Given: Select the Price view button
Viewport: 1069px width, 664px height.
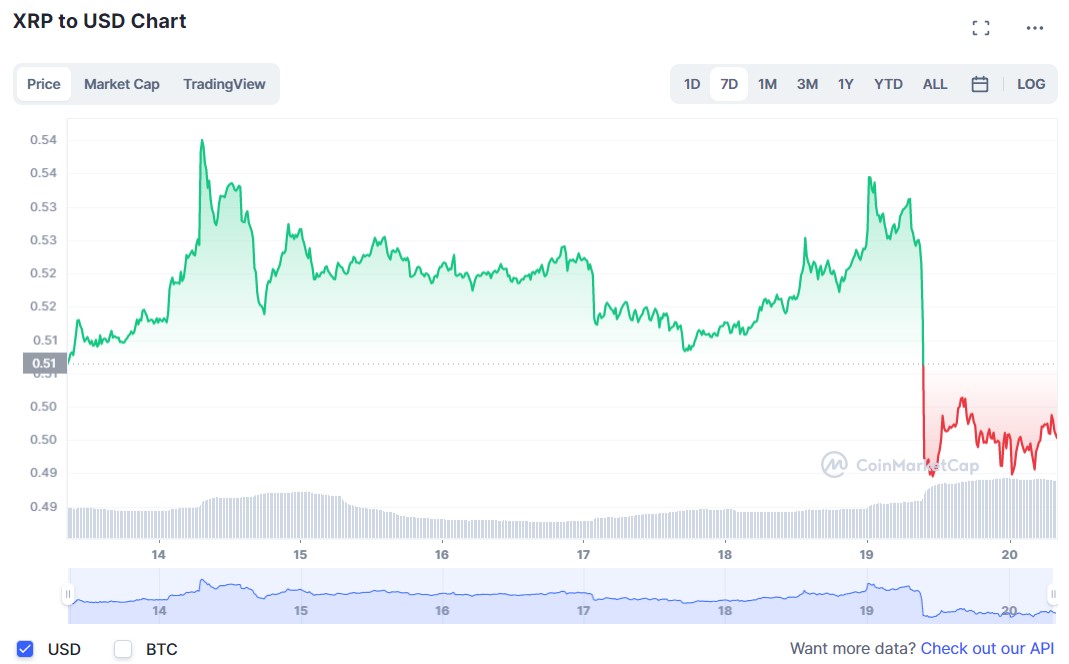Looking at the screenshot, I should (43, 84).
